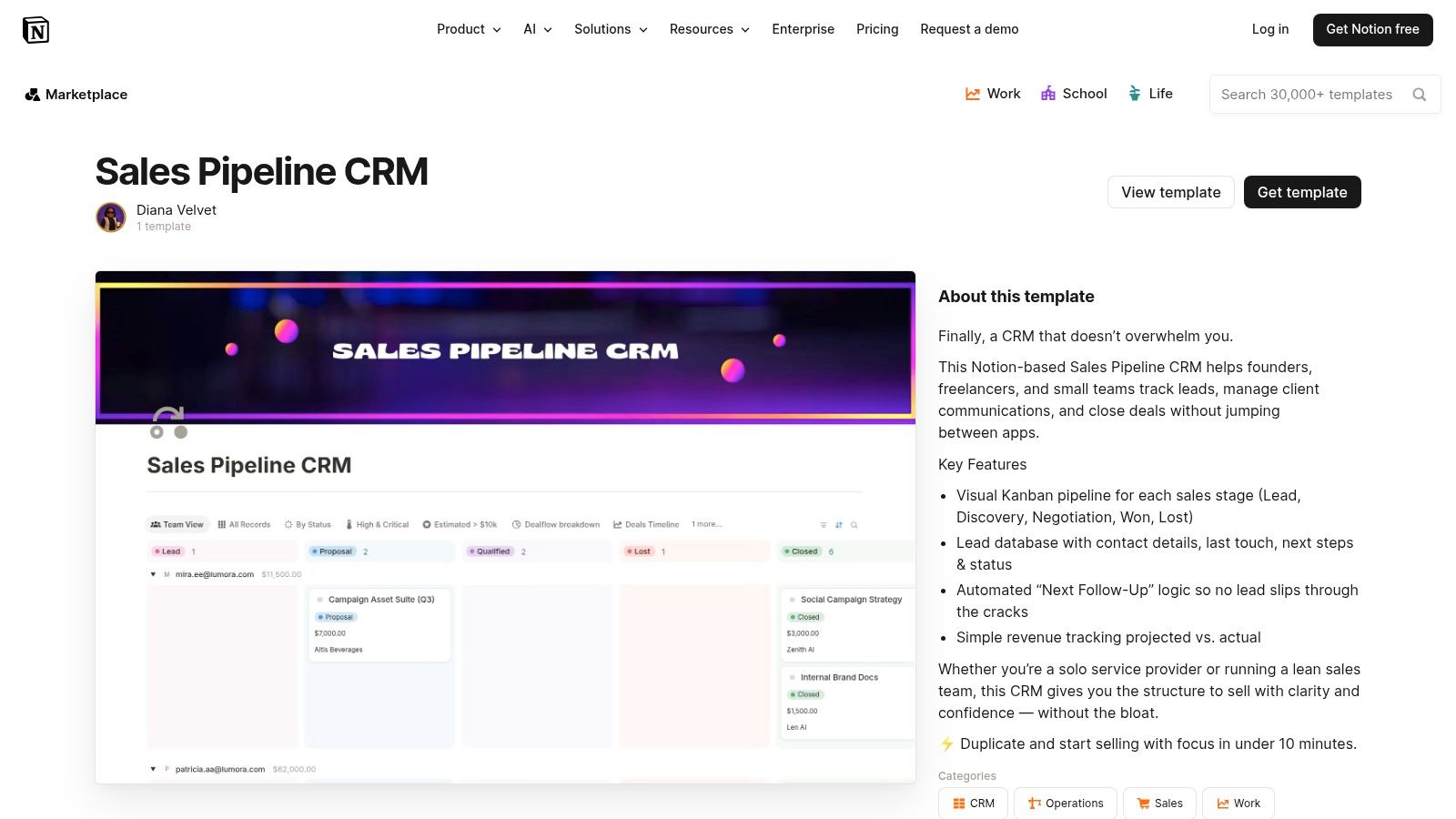Screen dimensions: 1456x819
Task: Click the Get template button
Action: pos(1302,192)
